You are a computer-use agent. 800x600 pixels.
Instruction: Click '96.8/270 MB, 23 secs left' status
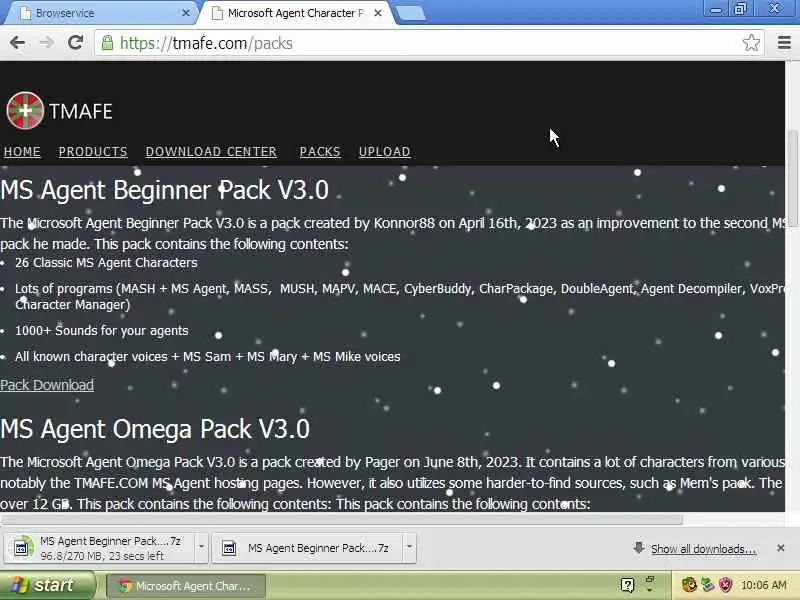[102, 556]
